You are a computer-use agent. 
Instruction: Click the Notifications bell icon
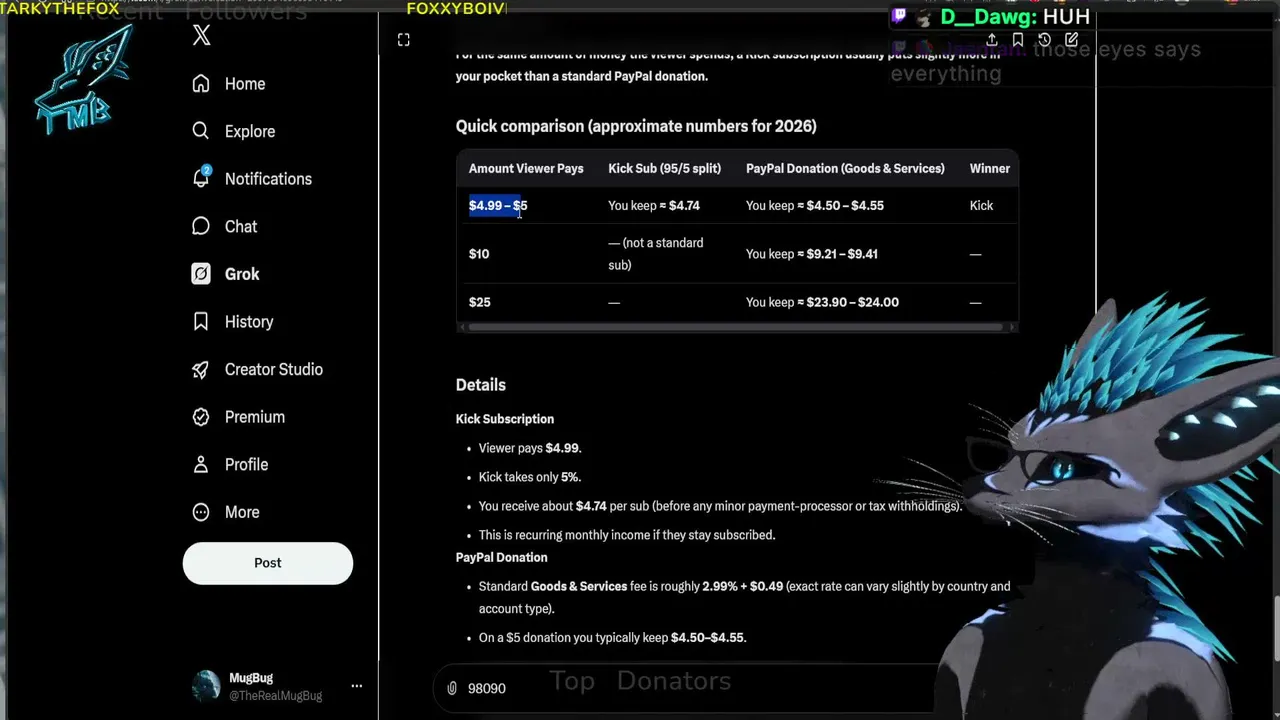(x=201, y=178)
